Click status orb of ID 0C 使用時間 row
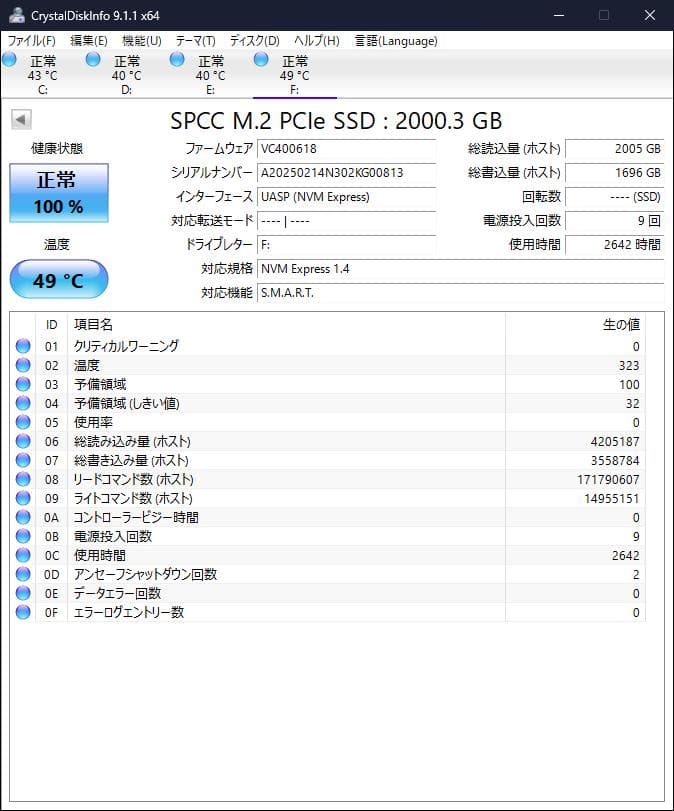Image resolution: width=674 pixels, height=811 pixels. 23,555
